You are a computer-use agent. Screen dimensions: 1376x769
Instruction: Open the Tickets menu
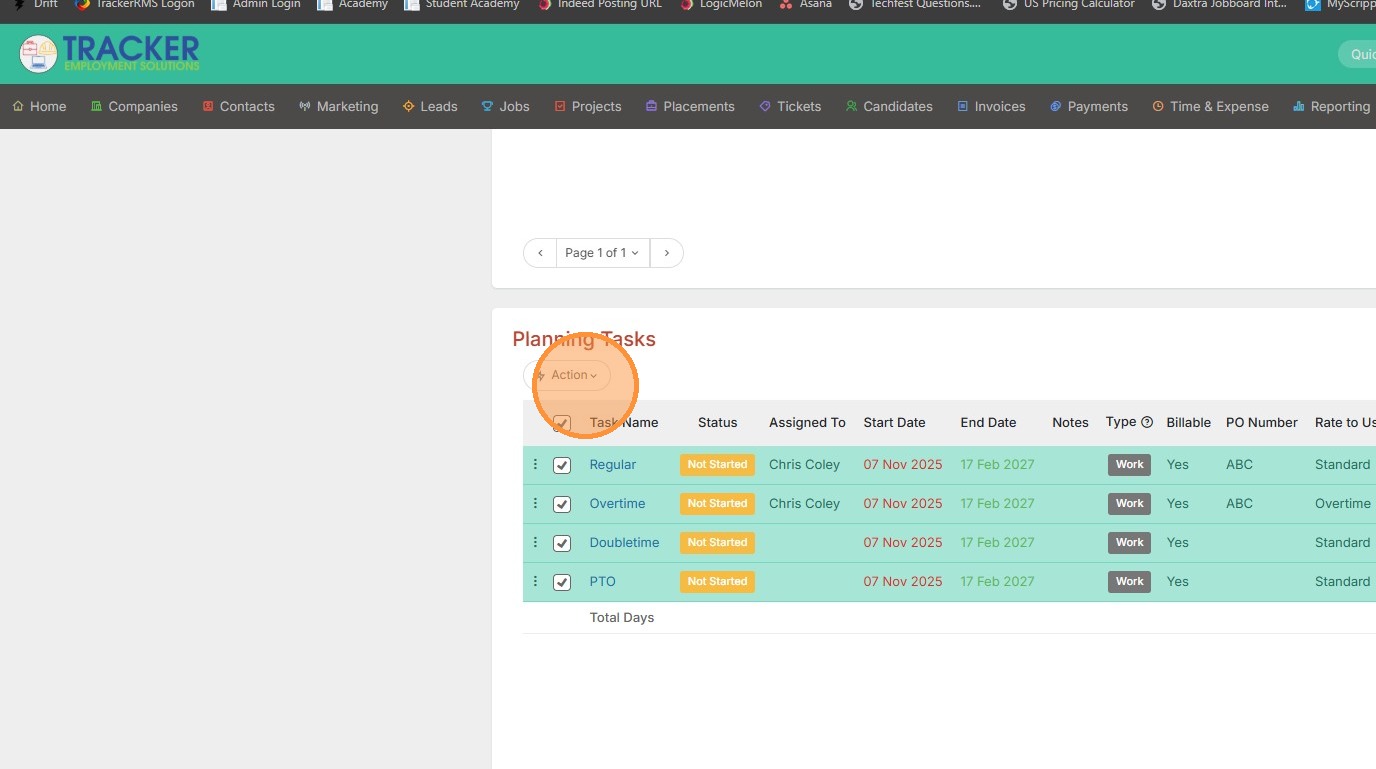790,106
